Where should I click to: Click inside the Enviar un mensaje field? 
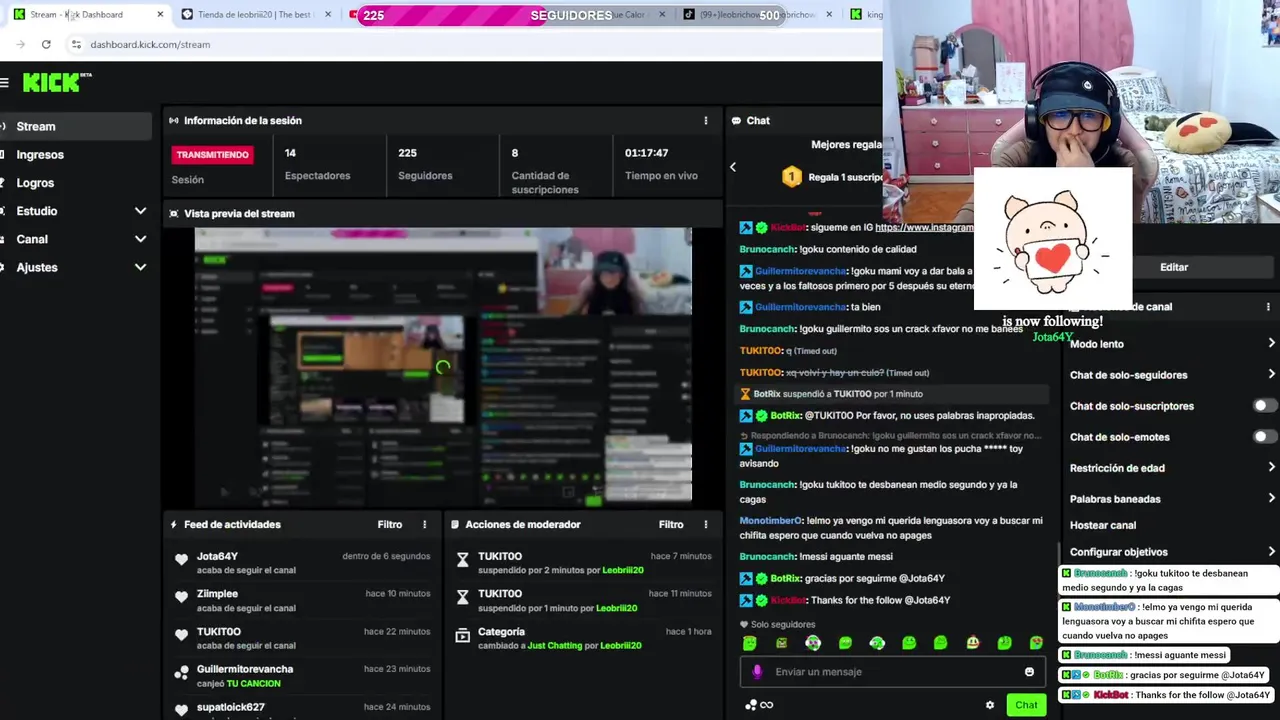[x=892, y=672]
